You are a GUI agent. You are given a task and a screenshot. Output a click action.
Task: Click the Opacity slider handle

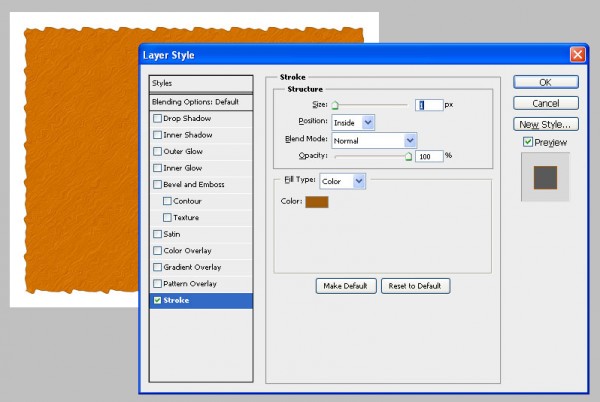[408, 156]
